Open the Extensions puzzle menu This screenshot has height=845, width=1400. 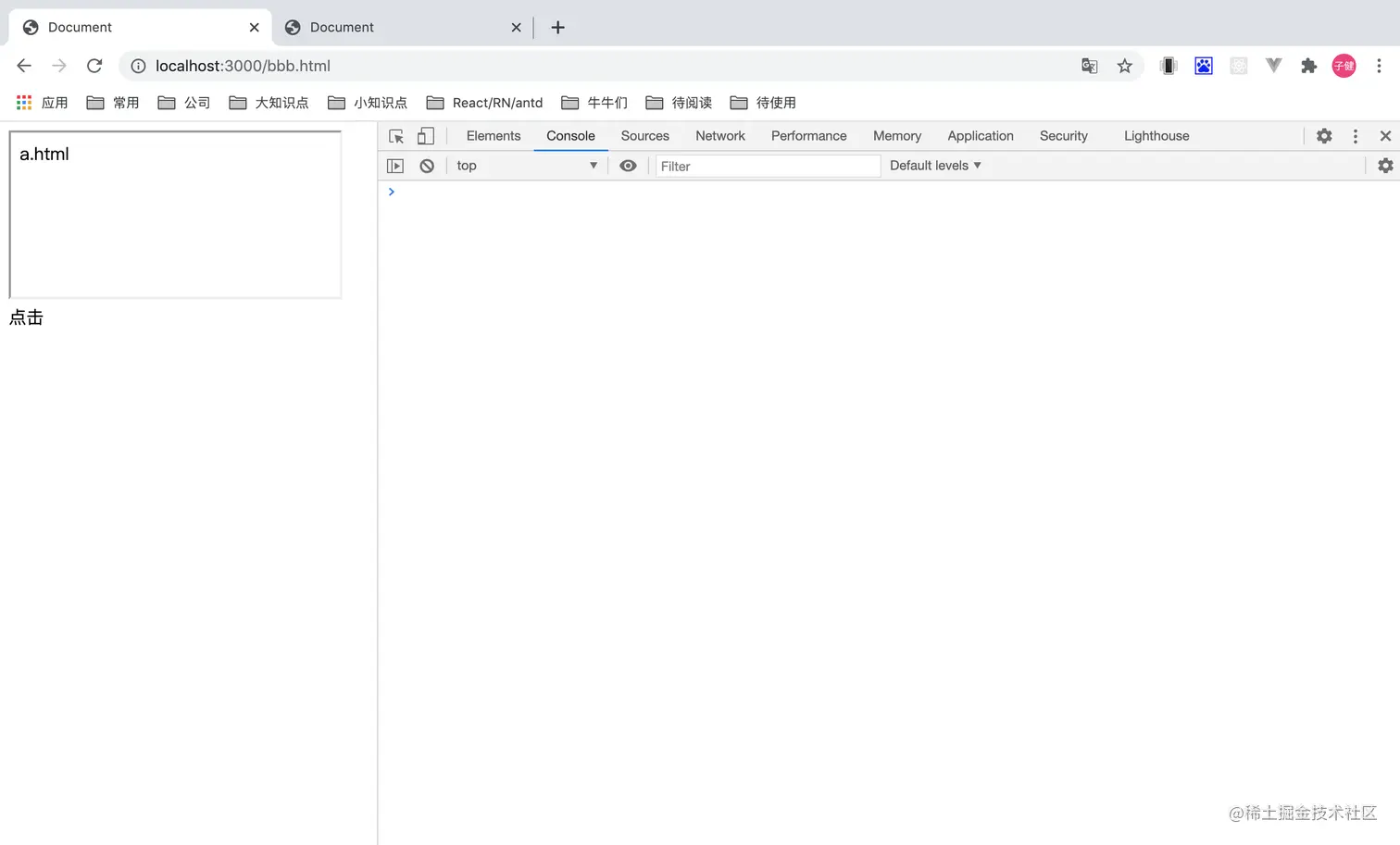pyautogui.click(x=1308, y=66)
